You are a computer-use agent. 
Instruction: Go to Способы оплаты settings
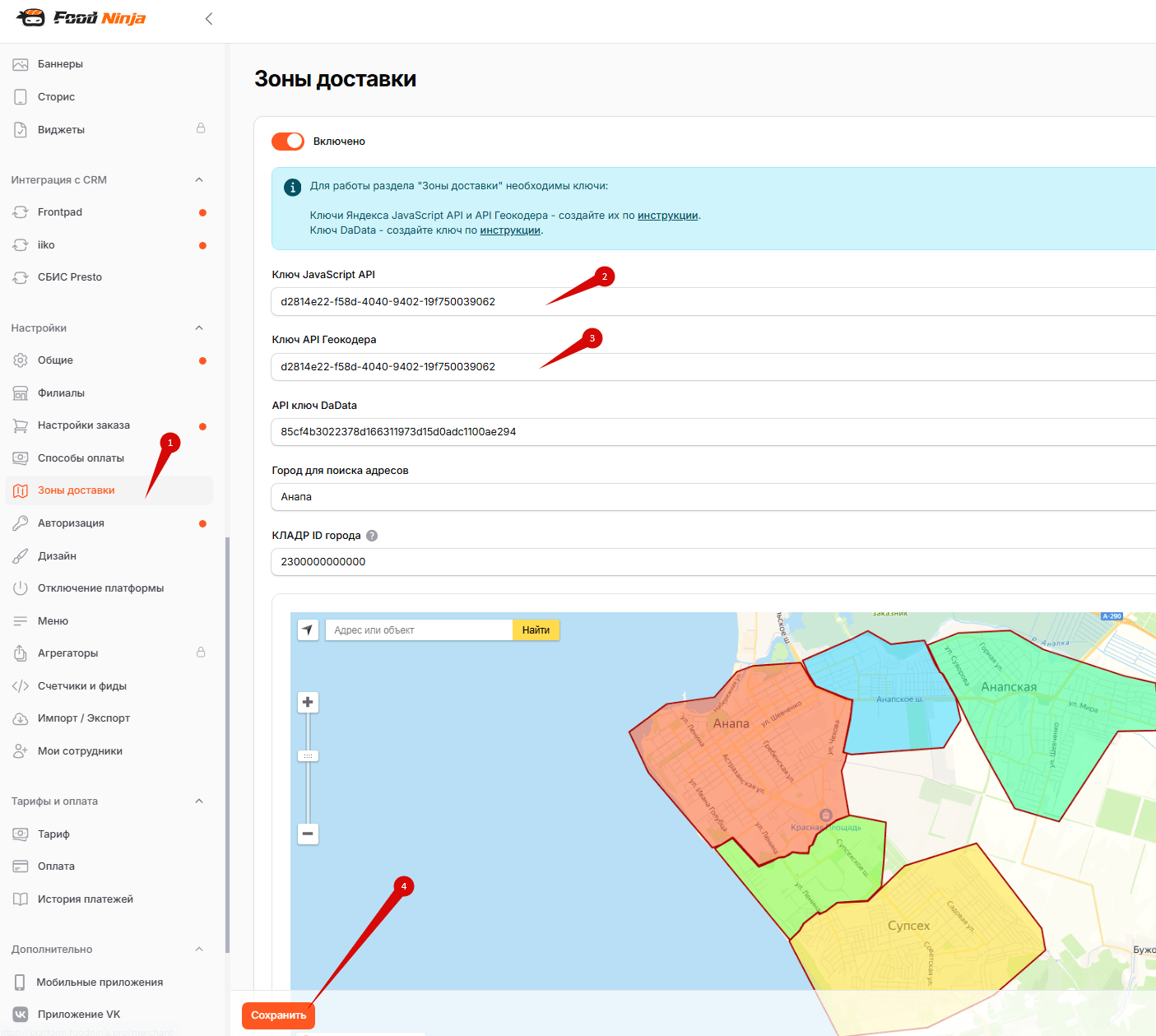[x=109, y=458]
